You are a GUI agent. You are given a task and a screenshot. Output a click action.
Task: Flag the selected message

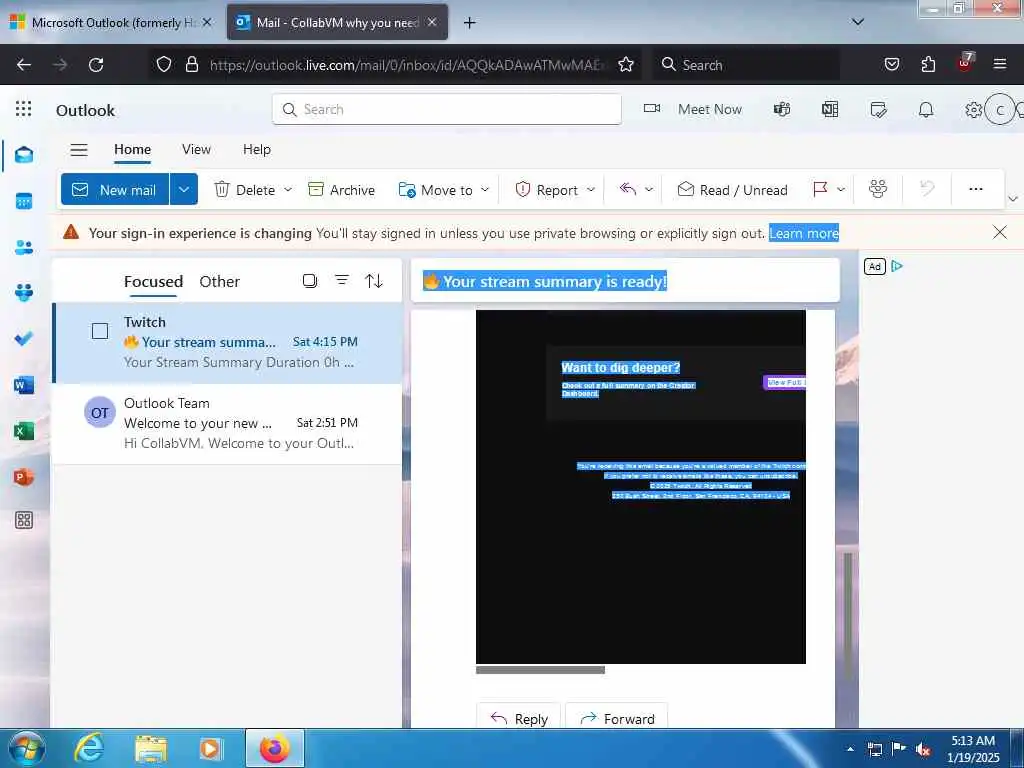click(x=820, y=189)
